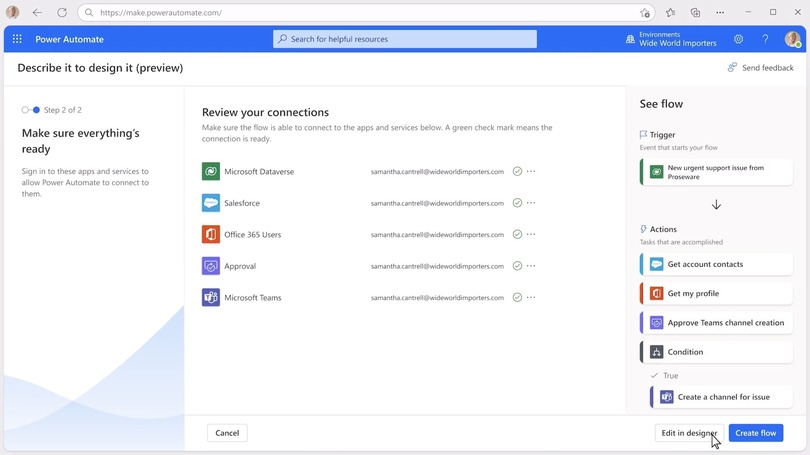Click the Edit in designer button
810x455 pixels.
(x=689, y=433)
